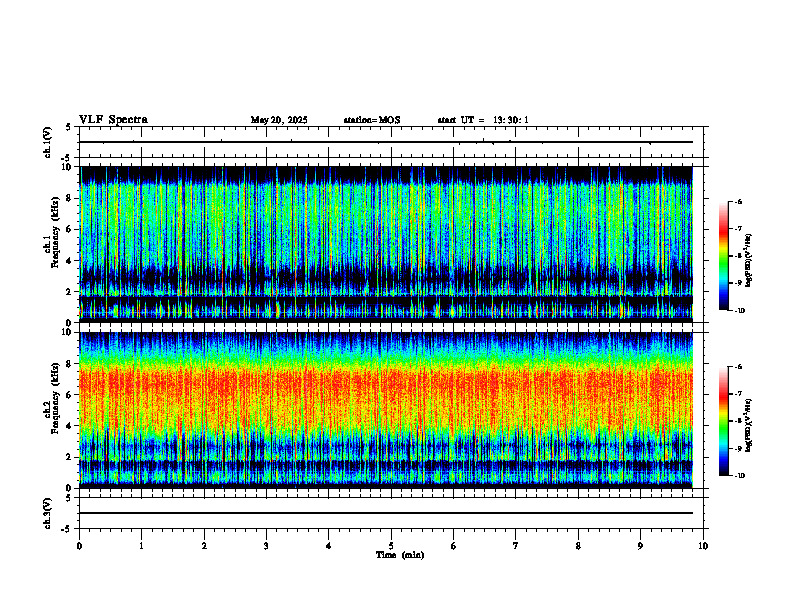The width and height of the screenshot is (792, 612).
Task: Click the time axis tick label '10'
Action: click(703, 546)
